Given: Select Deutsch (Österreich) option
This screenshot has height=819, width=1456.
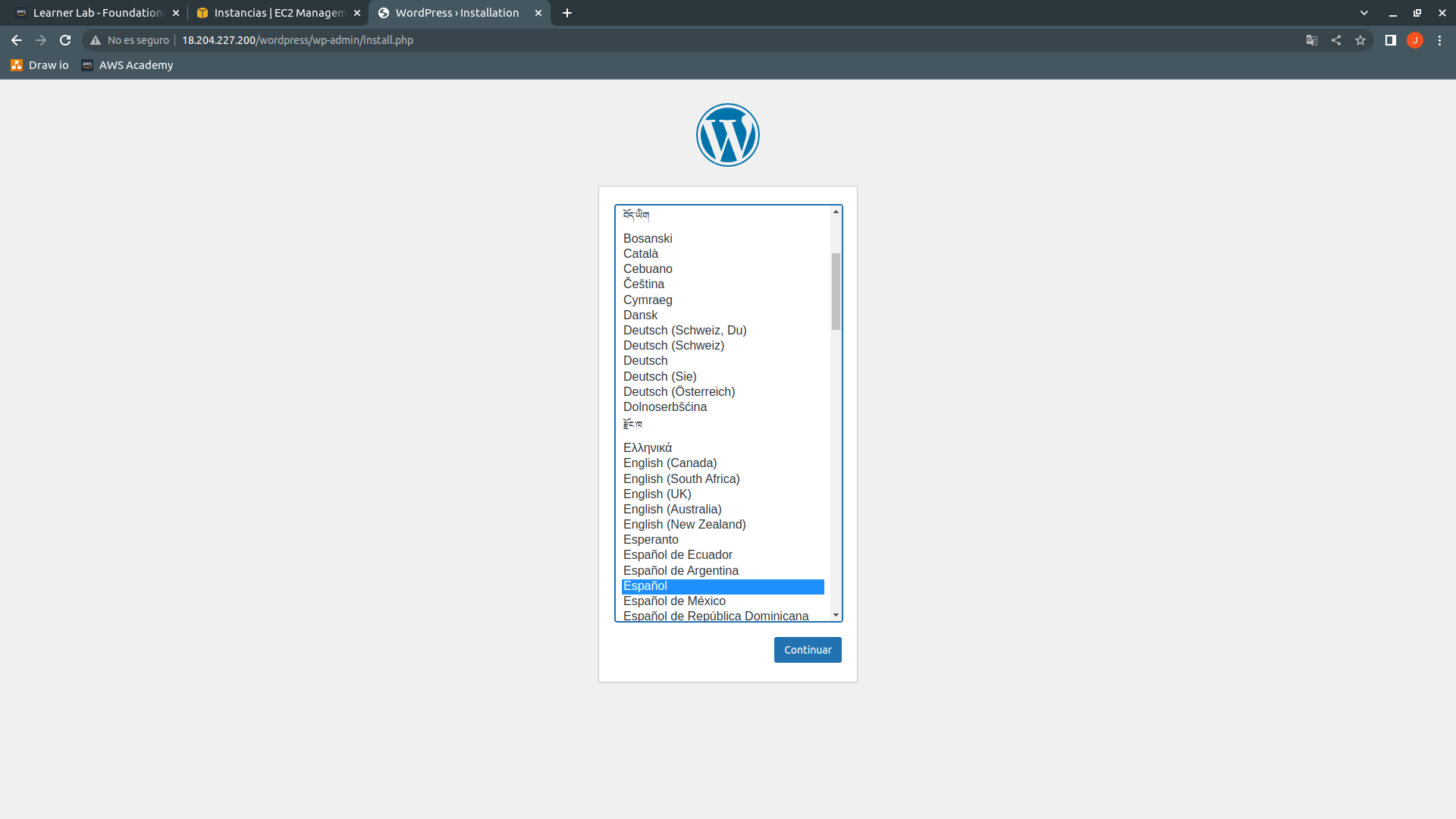Looking at the screenshot, I should pyautogui.click(x=723, y=391).
